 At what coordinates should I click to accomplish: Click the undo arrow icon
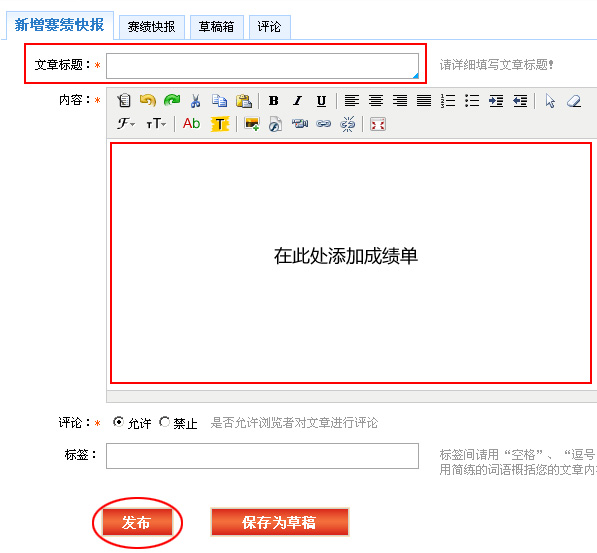(148, 101)
